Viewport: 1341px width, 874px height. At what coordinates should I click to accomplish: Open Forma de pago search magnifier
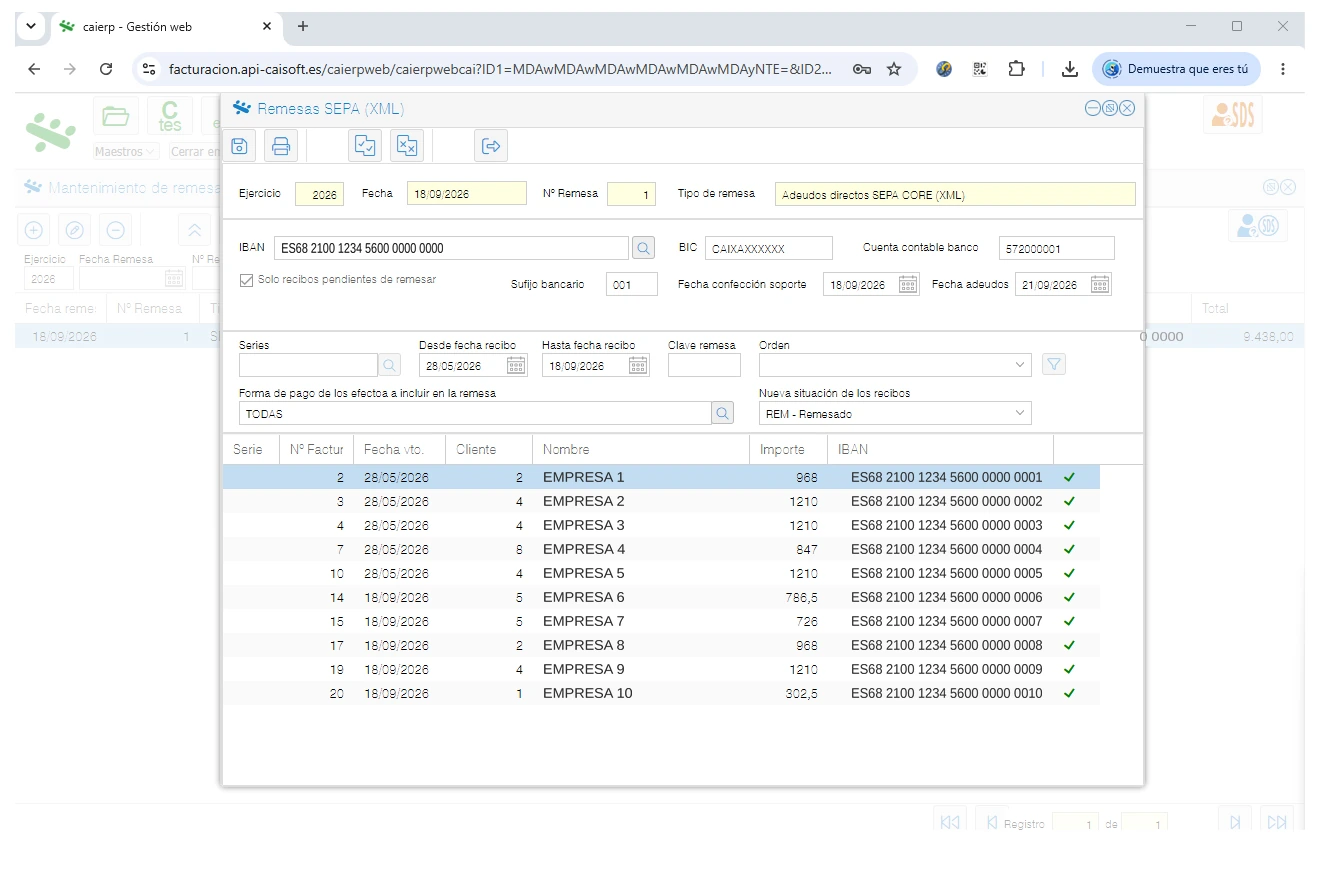point(722,413)
